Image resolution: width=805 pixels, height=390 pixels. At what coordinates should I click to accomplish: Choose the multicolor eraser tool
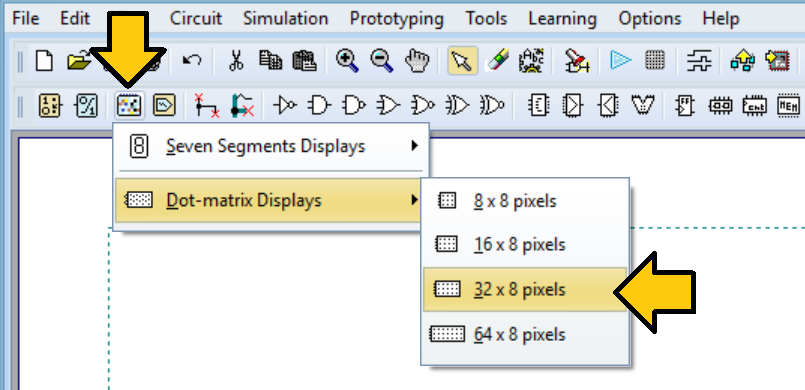(x=497, y=61)
